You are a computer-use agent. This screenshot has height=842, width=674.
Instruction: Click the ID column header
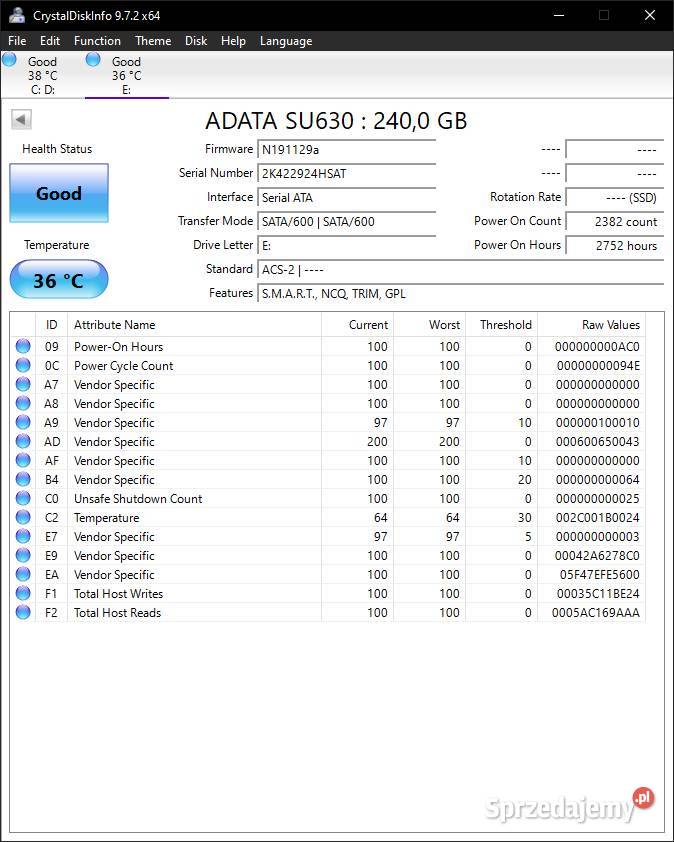(x=52, y=325)
